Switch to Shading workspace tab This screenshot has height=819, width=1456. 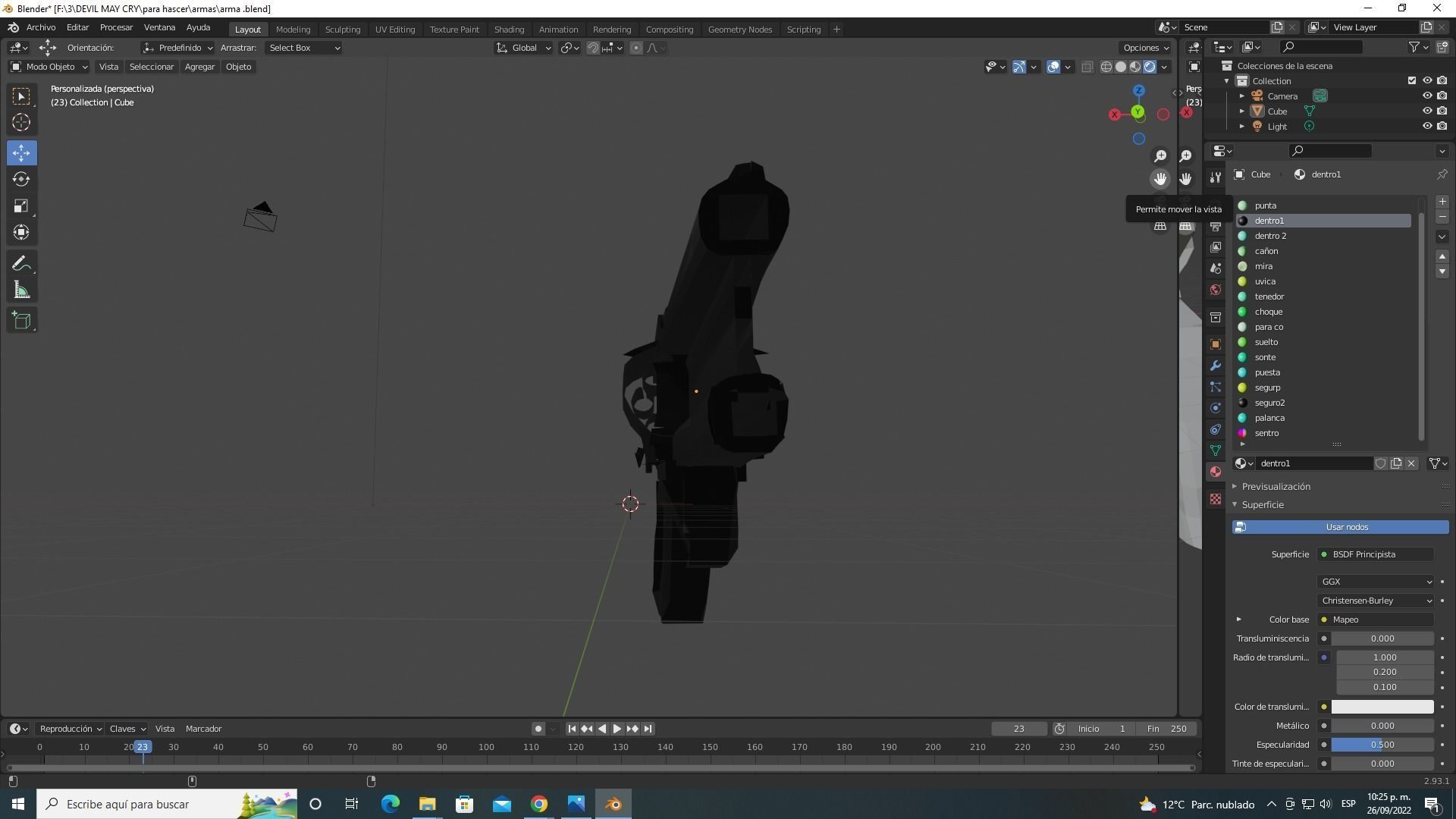click(509, 30)
